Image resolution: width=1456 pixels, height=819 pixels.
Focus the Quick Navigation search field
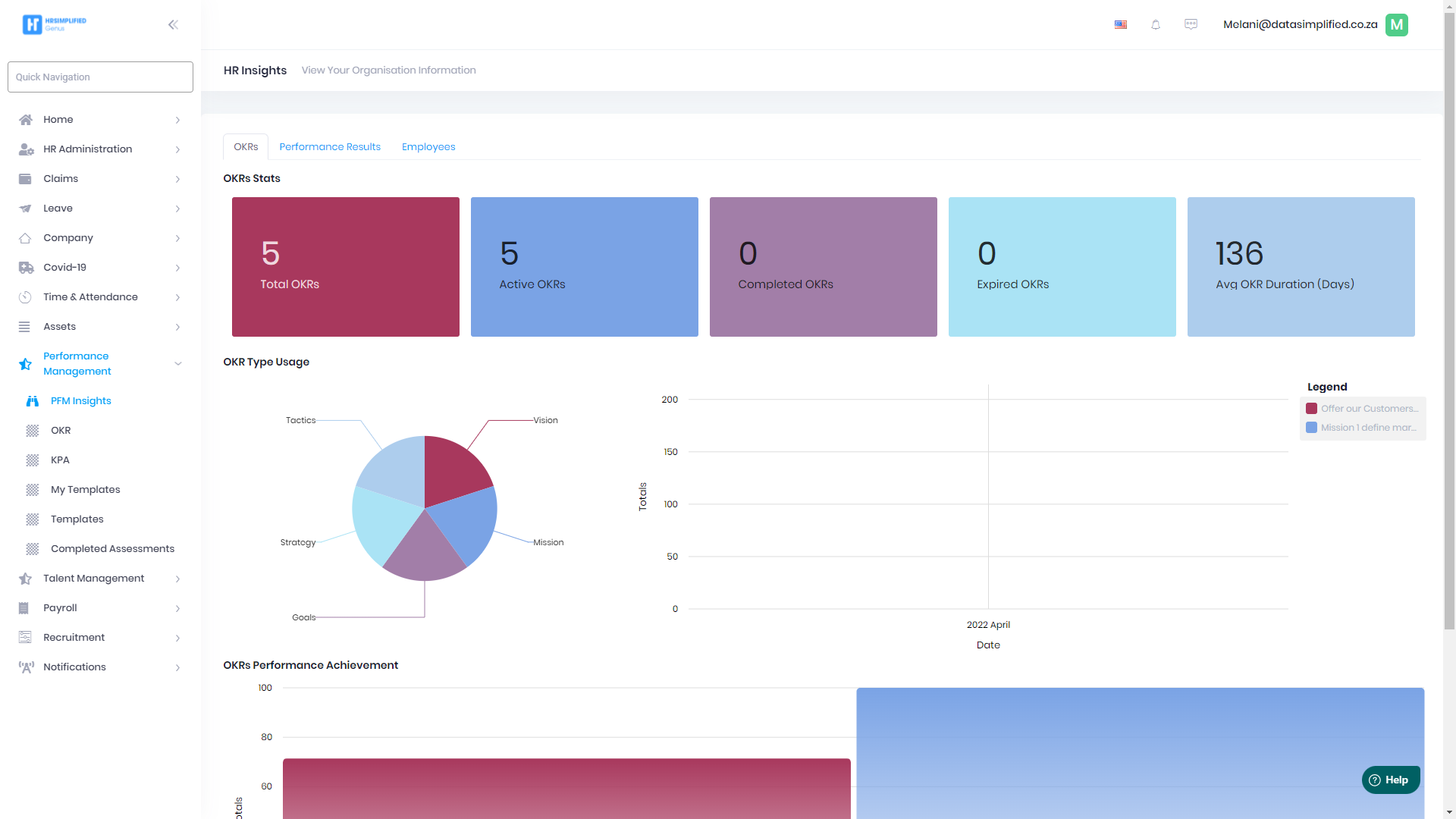tap(100, 77)
